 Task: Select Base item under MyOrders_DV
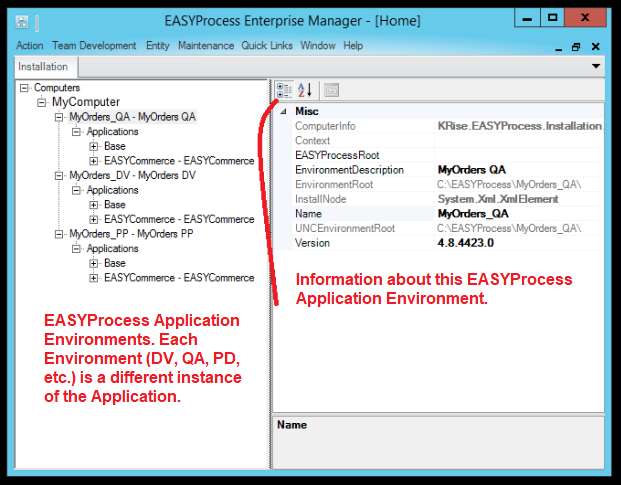click(115, 205)
